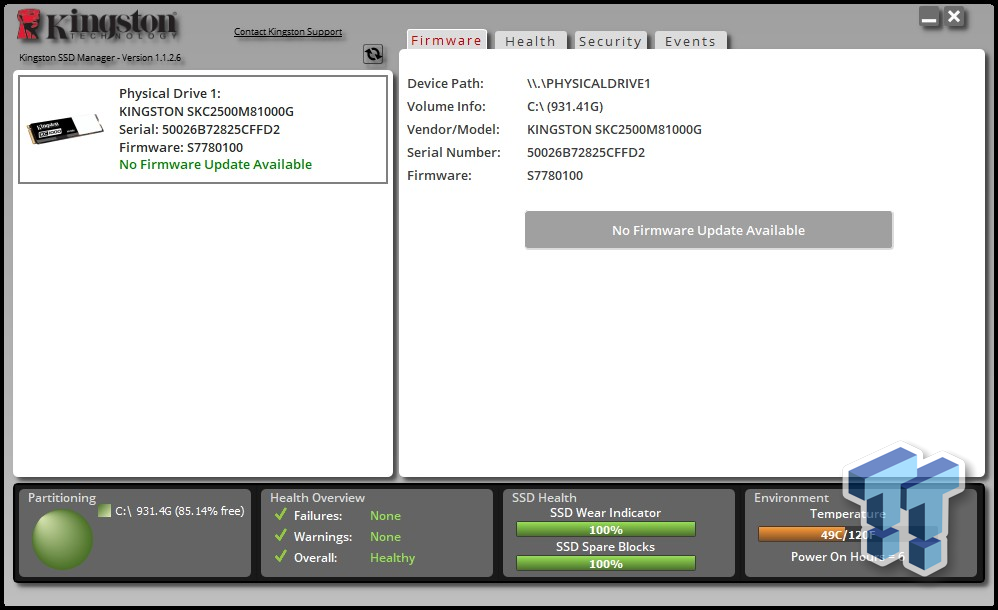Screen dimensions: 998x610
Task: Click the SSD Health panel title
Action: point(544,498)
